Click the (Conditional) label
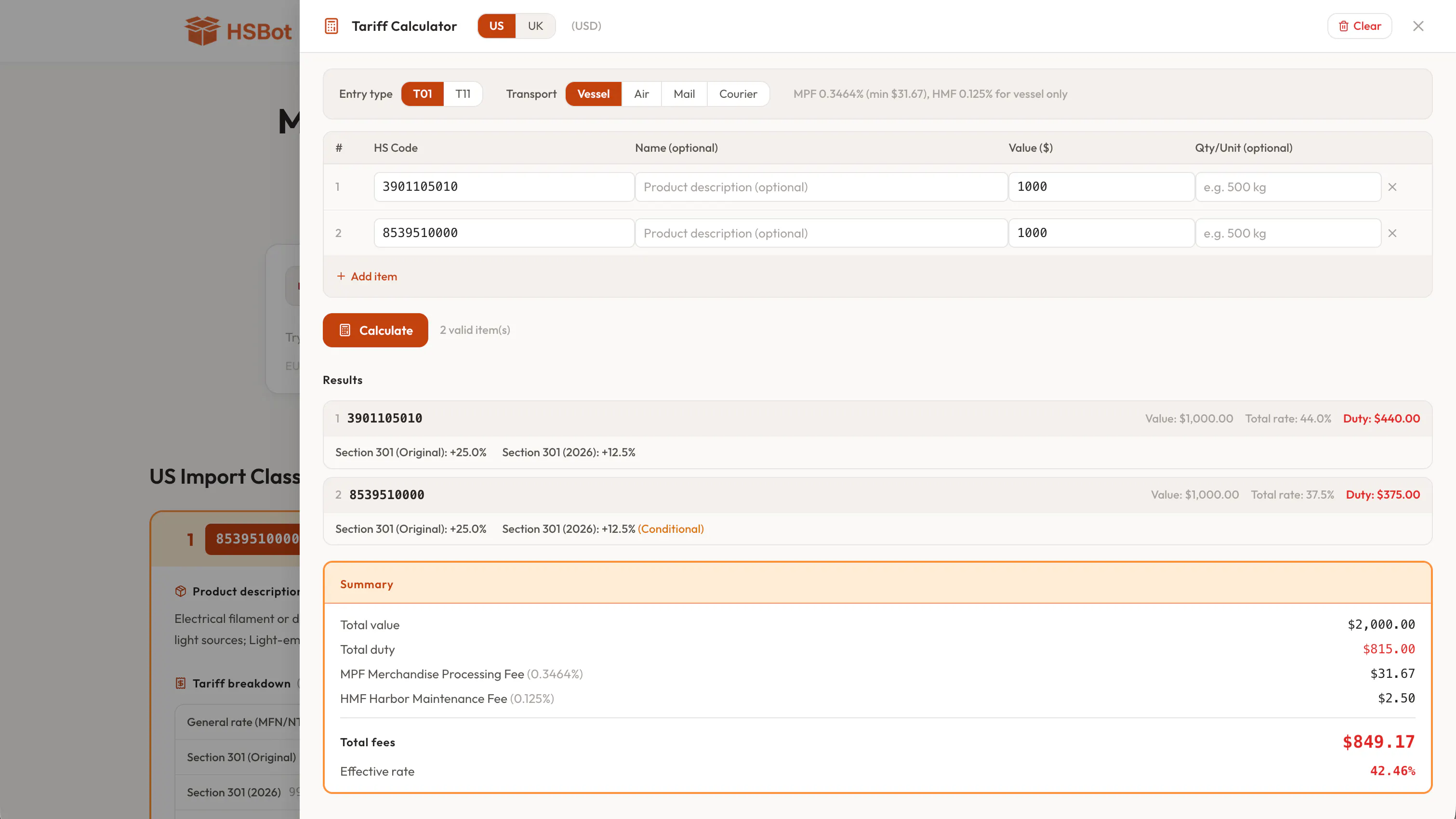 670,529
